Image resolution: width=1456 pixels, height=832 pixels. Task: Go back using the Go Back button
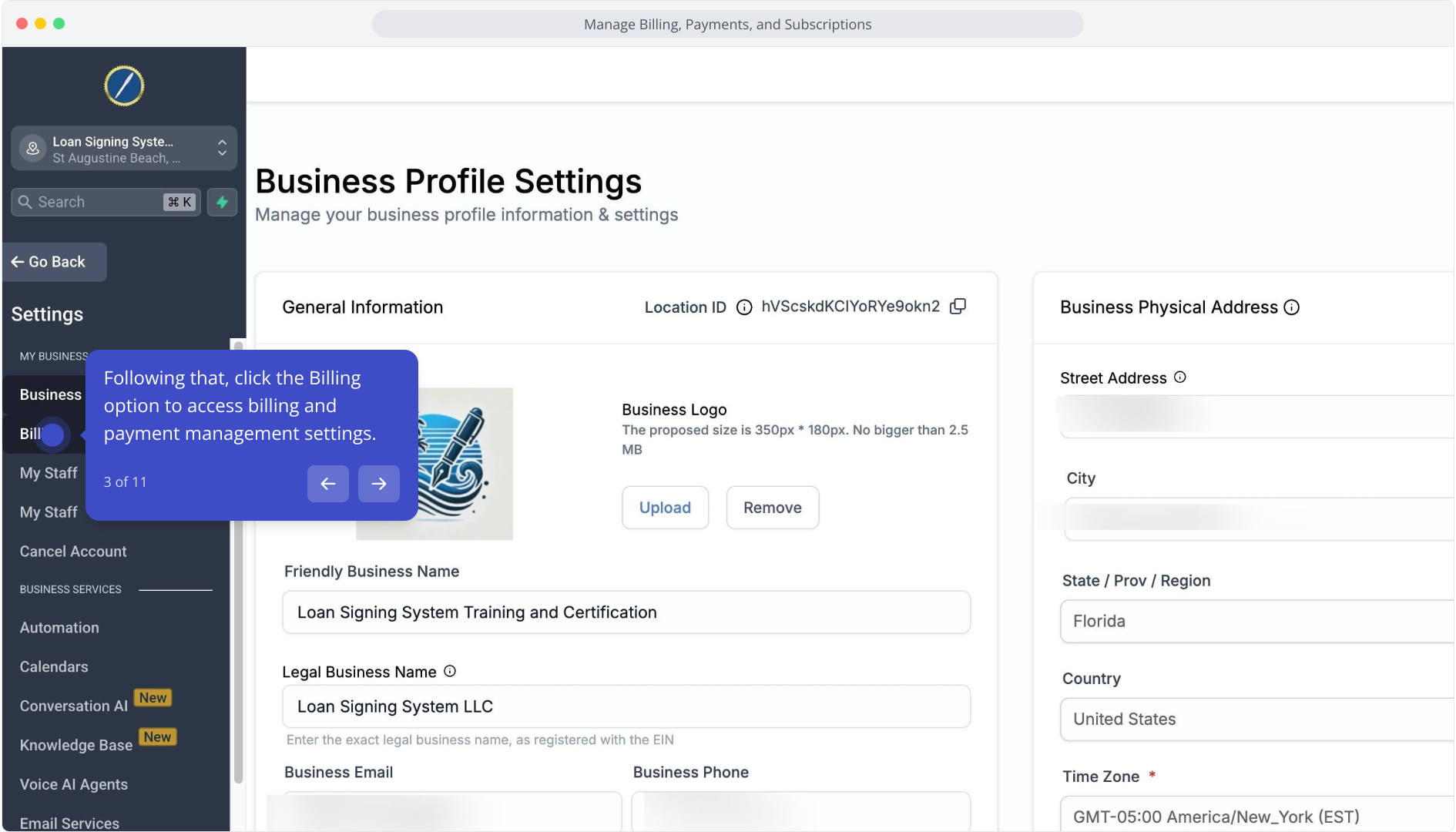pyautogui.click(x=55, y=262)
